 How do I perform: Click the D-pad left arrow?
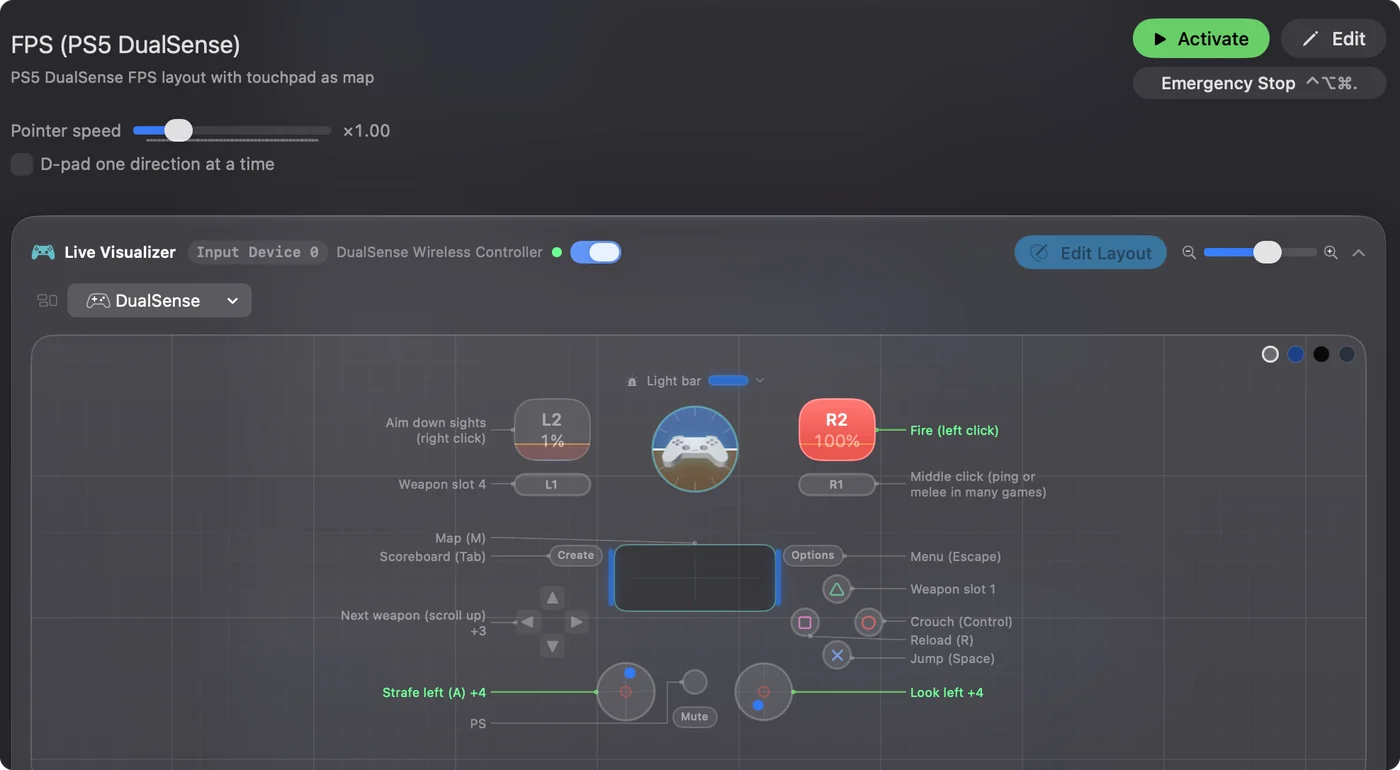point(527,622)
